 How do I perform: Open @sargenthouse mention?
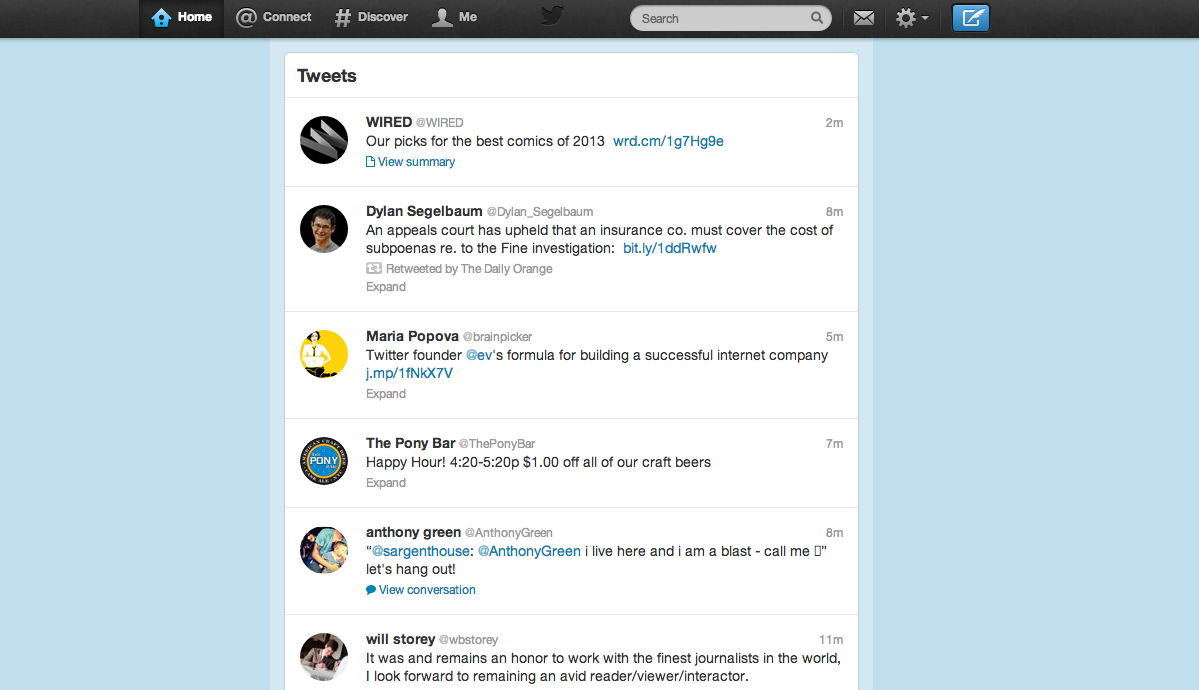pos(421,552)
